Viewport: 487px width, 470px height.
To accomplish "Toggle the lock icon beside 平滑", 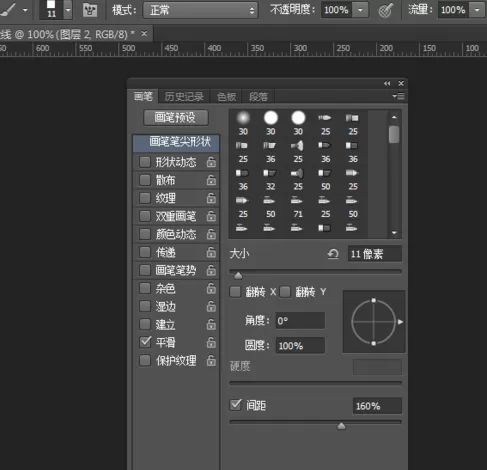I will (x=211, y=342).
